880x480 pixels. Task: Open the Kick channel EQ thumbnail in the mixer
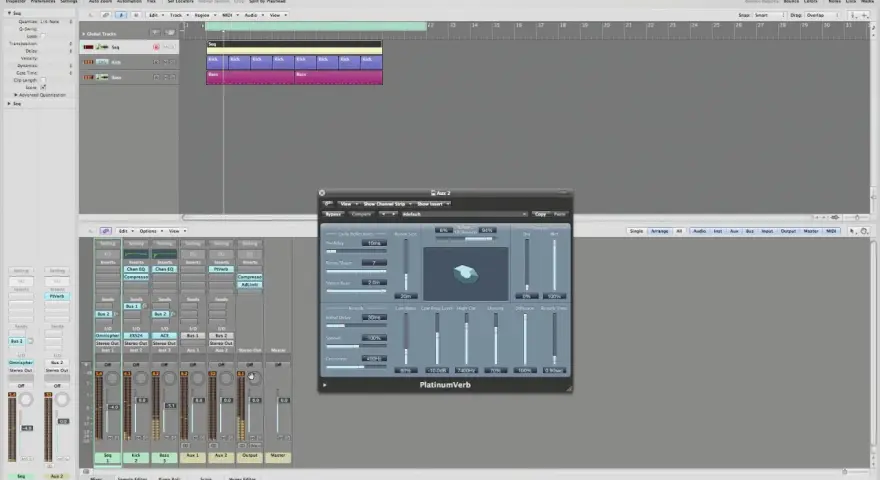(x=136, y=254)
